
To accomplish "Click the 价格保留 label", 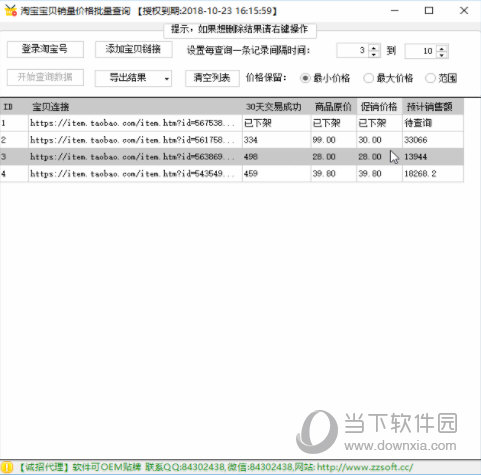I will coord(266,78).
